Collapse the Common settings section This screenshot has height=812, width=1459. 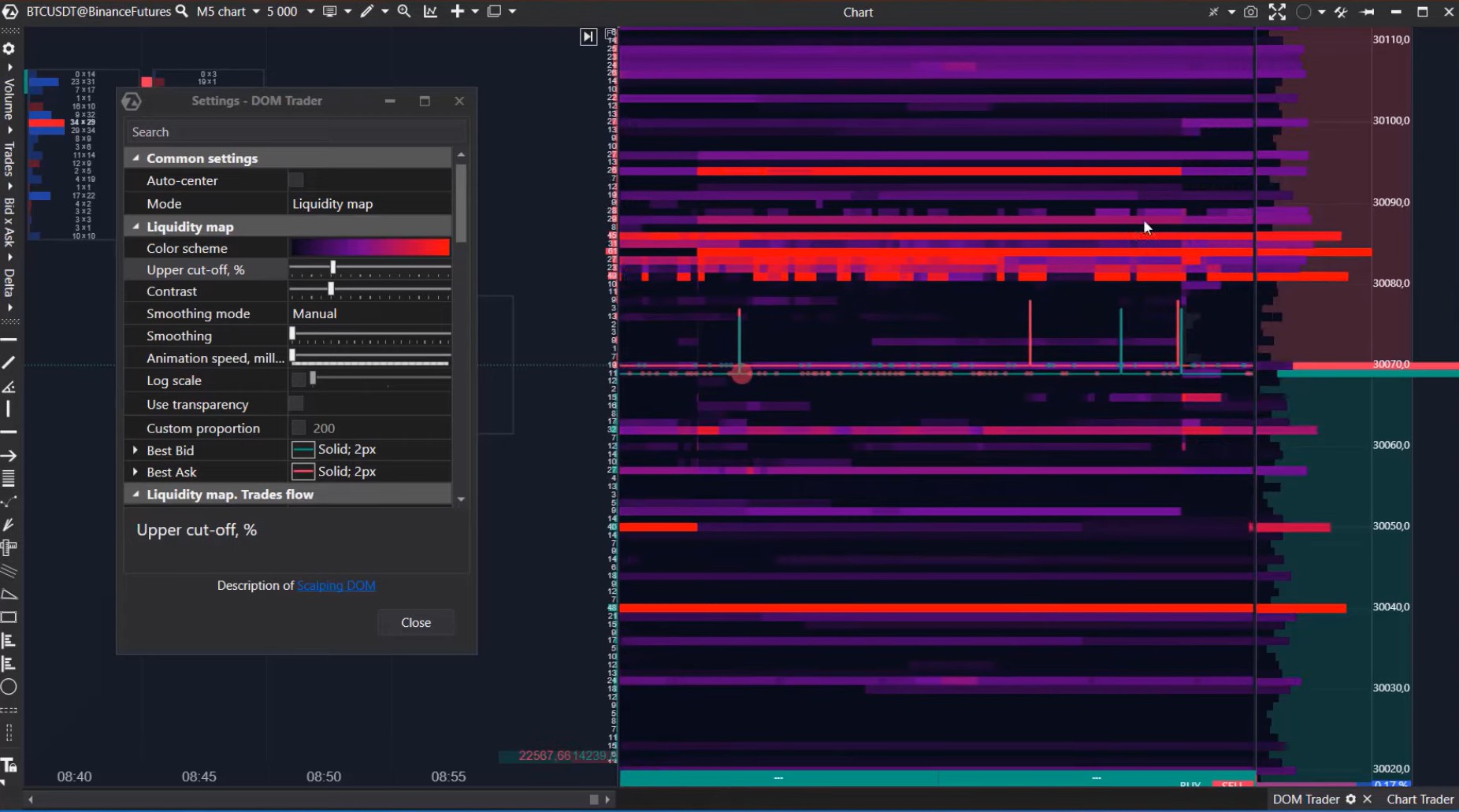(136, 158)
